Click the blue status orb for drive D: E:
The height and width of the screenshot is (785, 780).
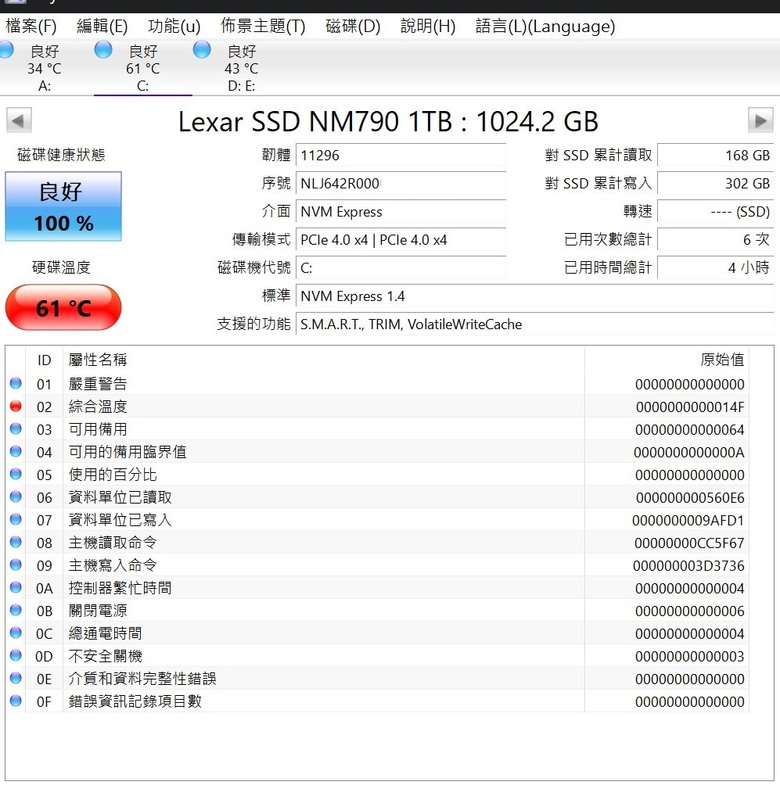click(202, 50)
